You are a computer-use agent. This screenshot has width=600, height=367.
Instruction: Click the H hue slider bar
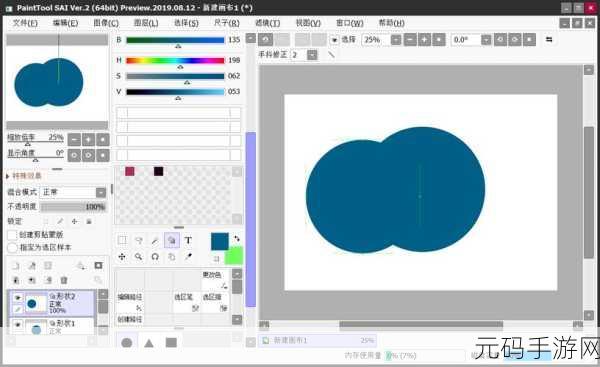(x=175, y=60)
